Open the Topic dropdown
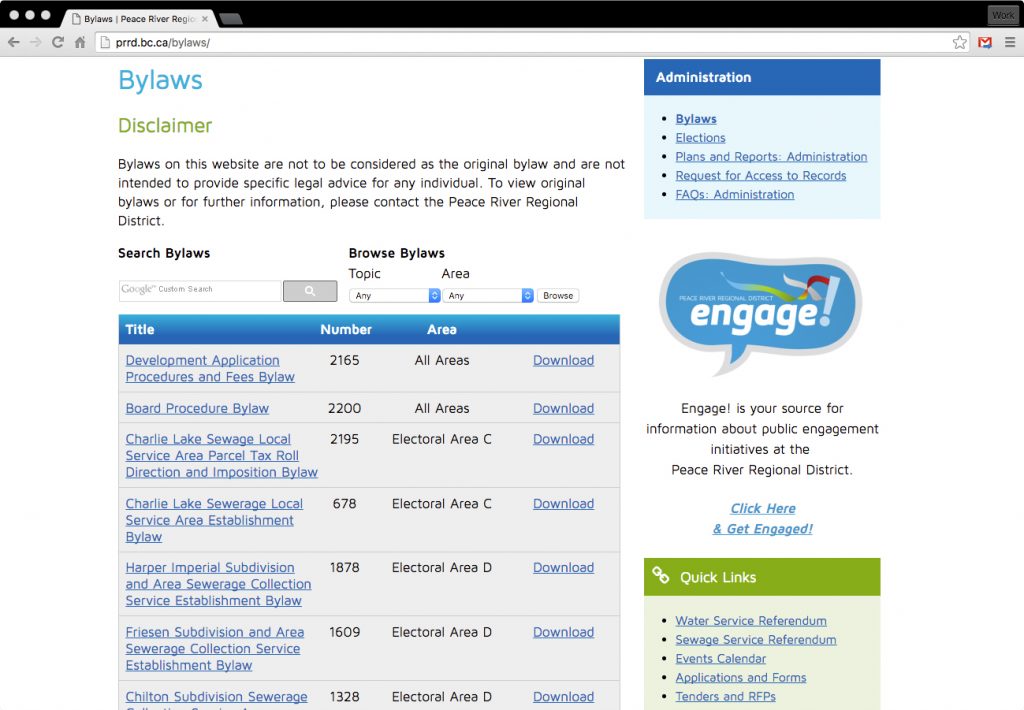The height and width of the screenshot is (710, 1024). pyautogui.click(x=394, y=295)
